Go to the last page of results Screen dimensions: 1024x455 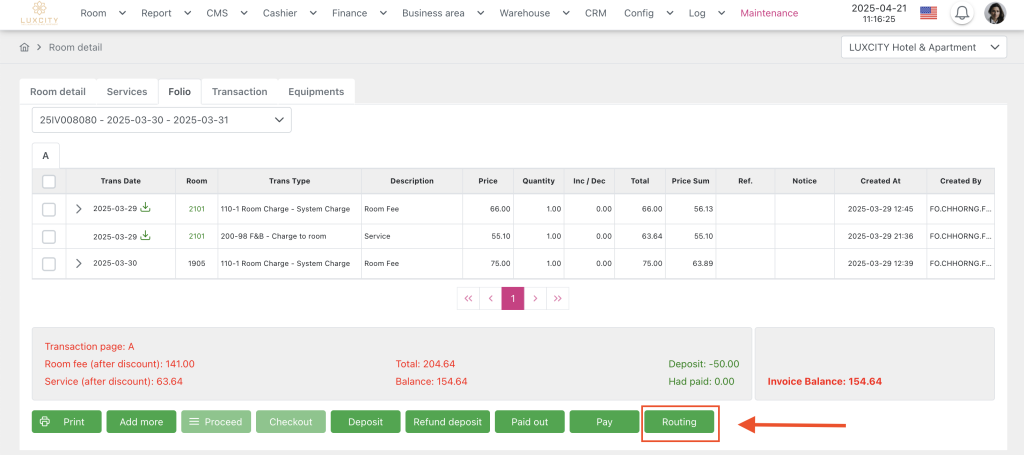(x=557, y=298)
